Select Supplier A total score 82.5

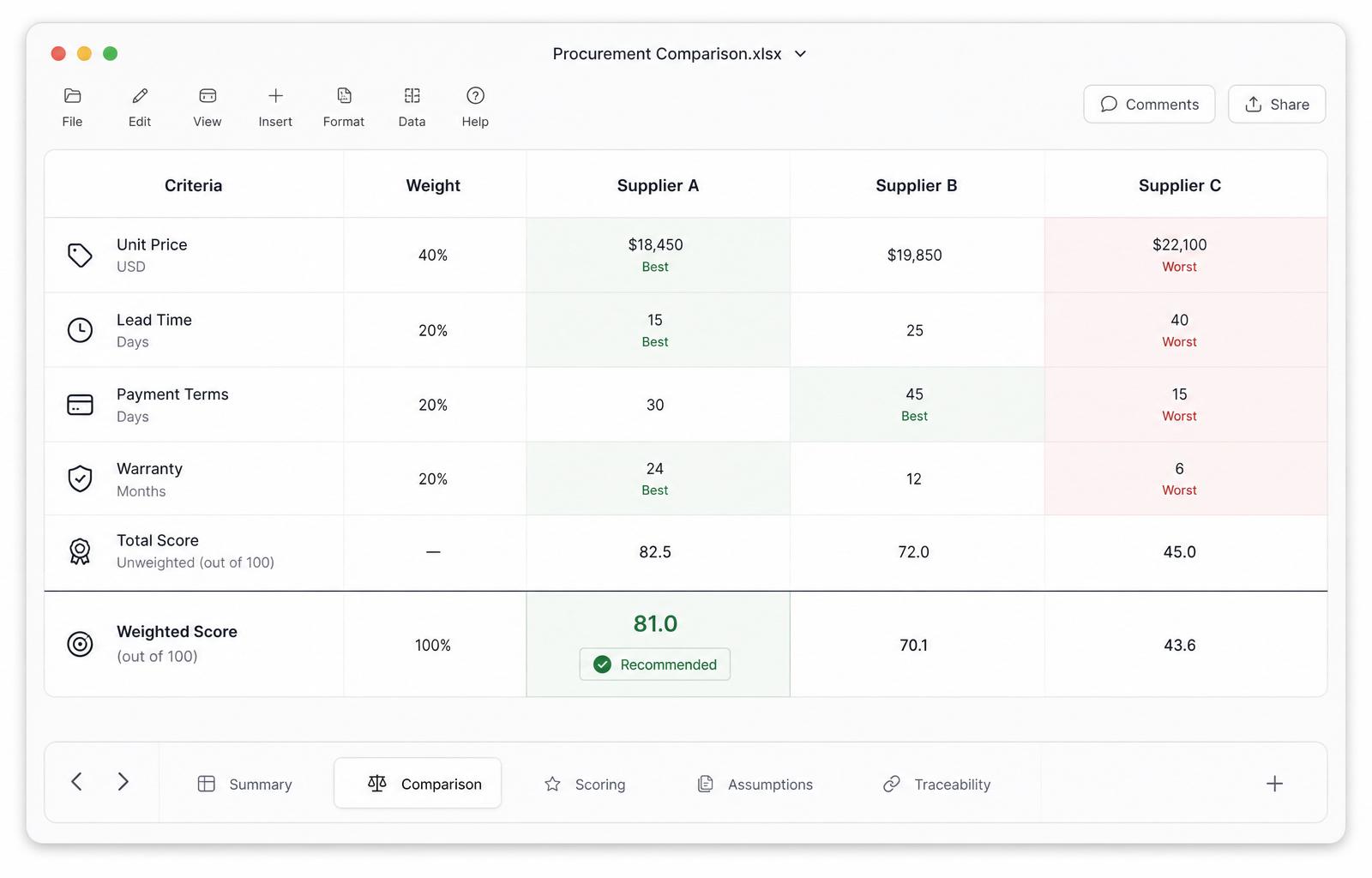point(659,552)
